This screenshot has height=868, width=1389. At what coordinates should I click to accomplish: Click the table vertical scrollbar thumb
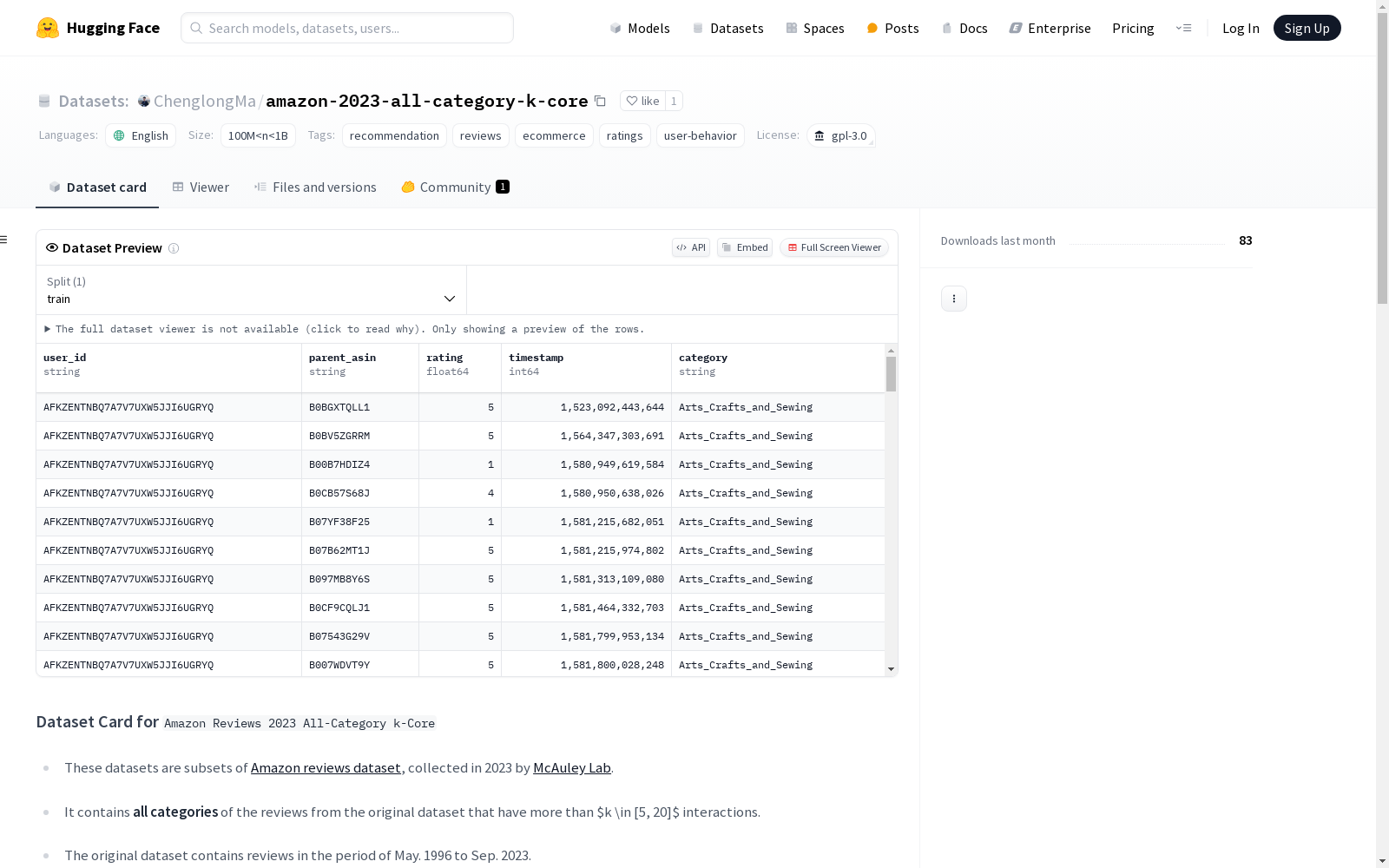click(891, 374)
